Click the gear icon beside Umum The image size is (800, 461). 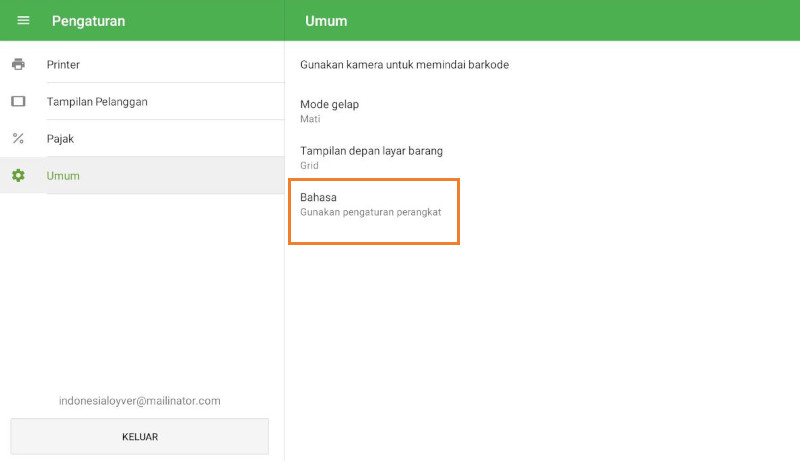click(x=18, y=175)
